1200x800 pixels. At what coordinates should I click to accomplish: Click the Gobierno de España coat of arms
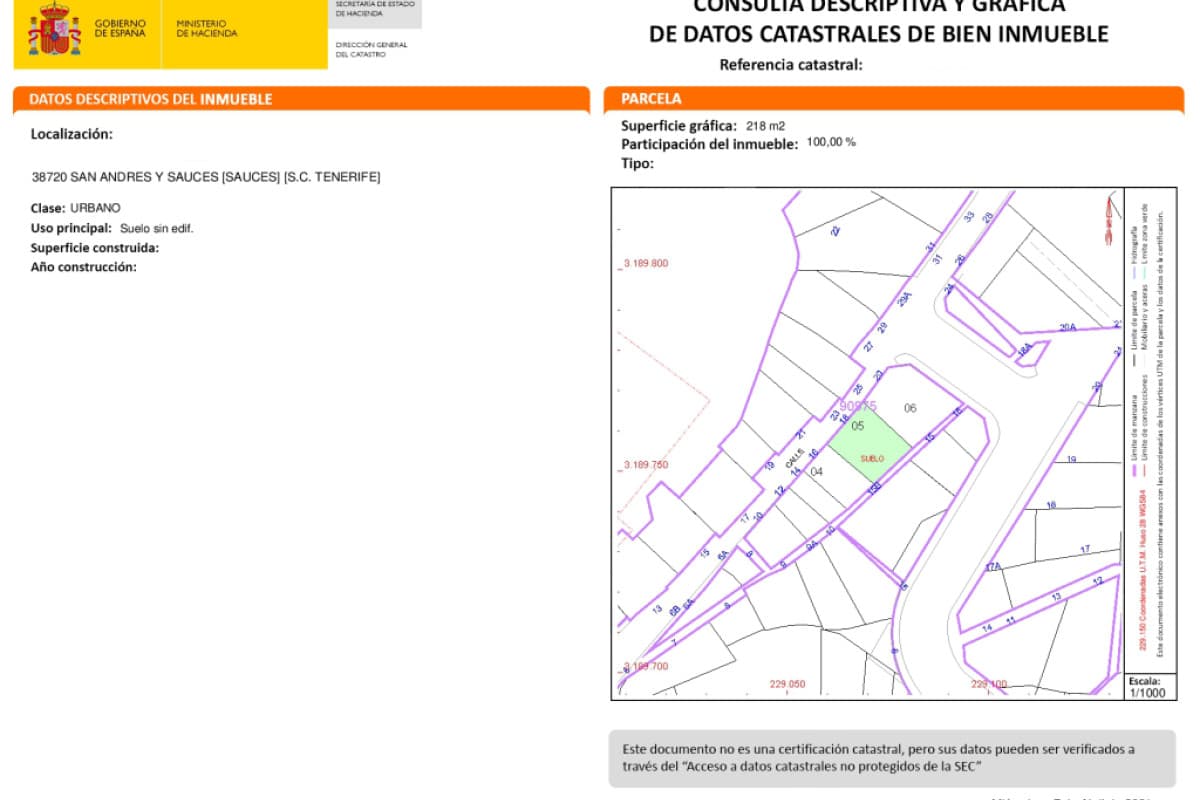pyautogui.click(x=54, y=29)
